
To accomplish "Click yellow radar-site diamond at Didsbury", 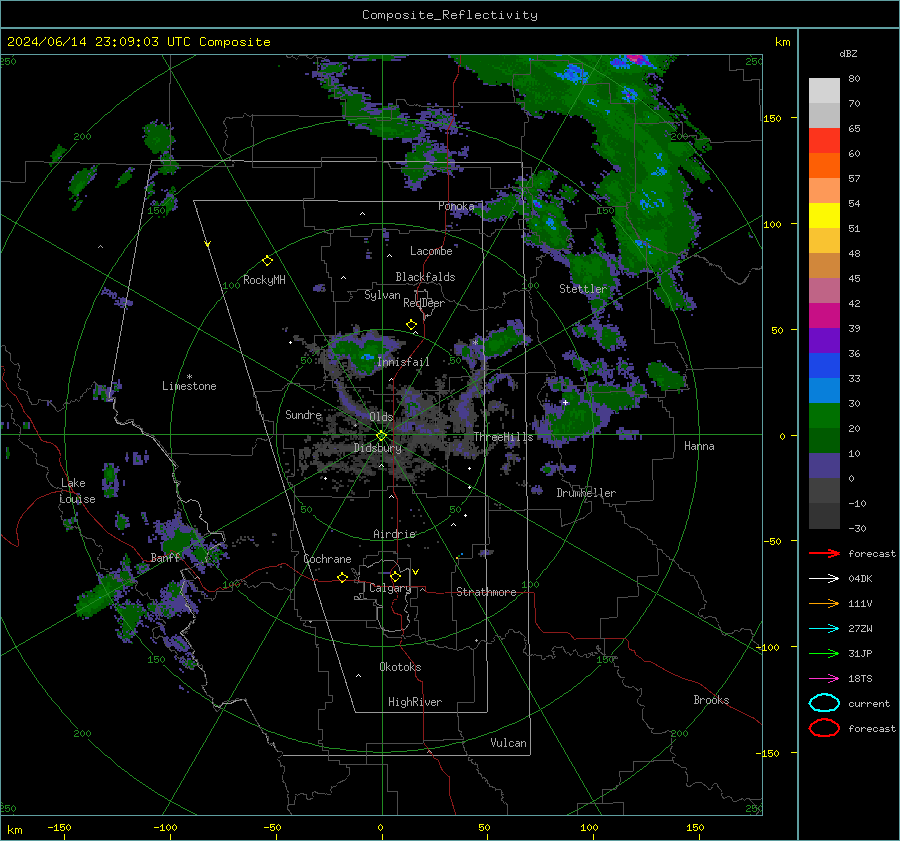I will coord(381,436).
